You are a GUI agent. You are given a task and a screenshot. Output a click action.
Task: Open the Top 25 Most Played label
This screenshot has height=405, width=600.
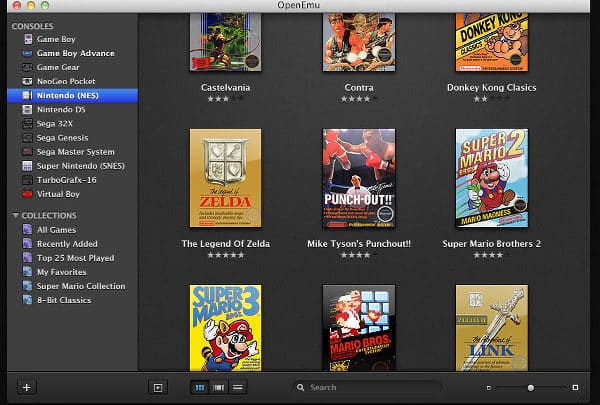tap(75, 258)
